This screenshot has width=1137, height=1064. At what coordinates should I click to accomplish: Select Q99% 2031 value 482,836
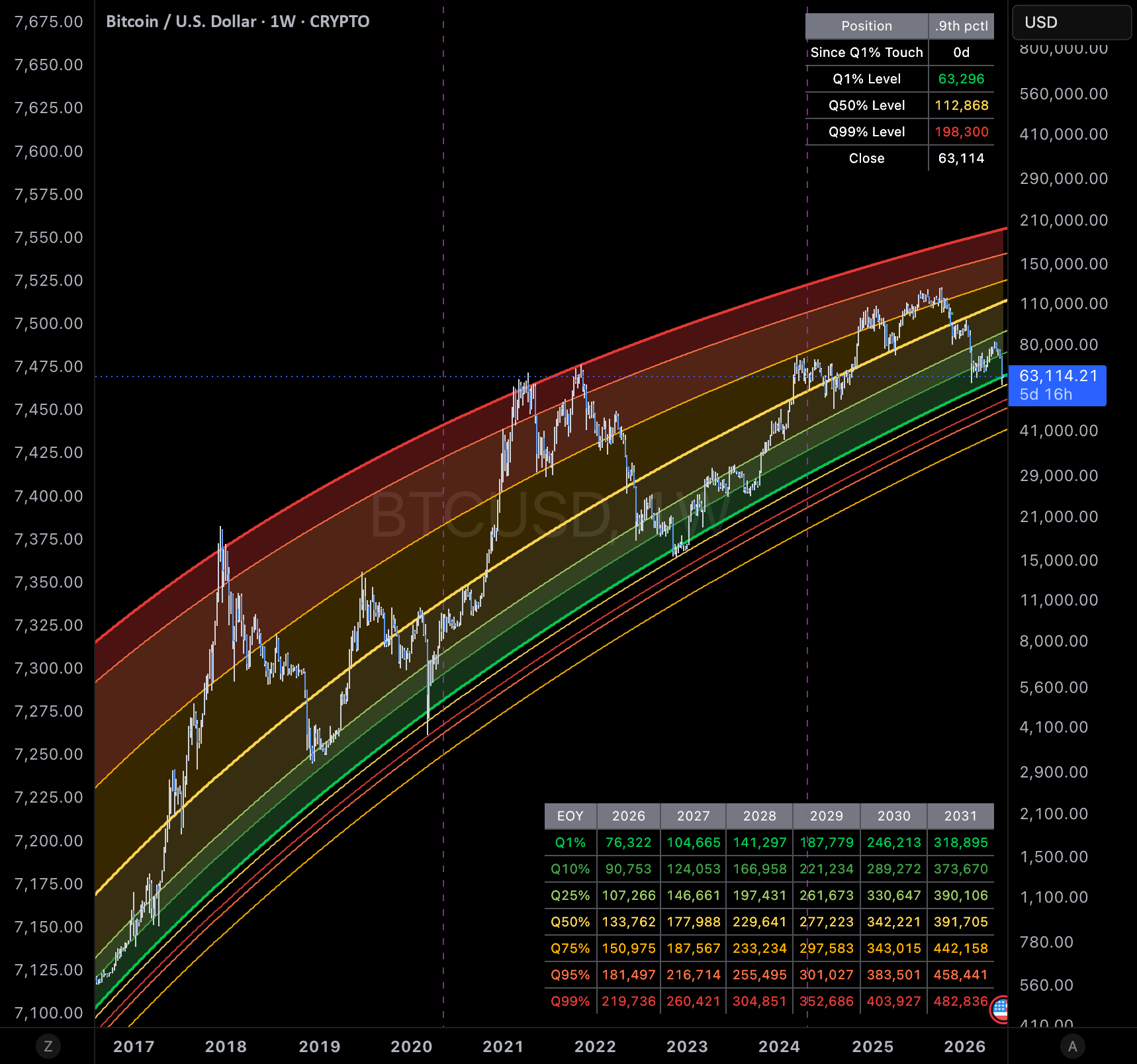tap(960, 1001)
